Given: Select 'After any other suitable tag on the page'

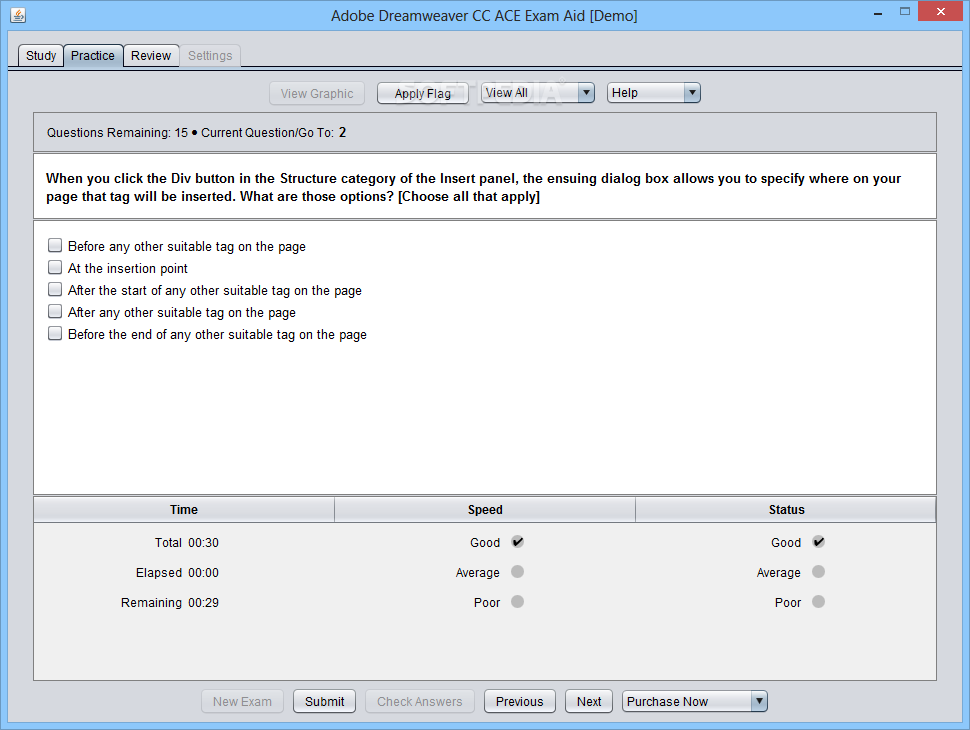Looking at the screenshot, I should pyautogui.click(x=55, y=311).
